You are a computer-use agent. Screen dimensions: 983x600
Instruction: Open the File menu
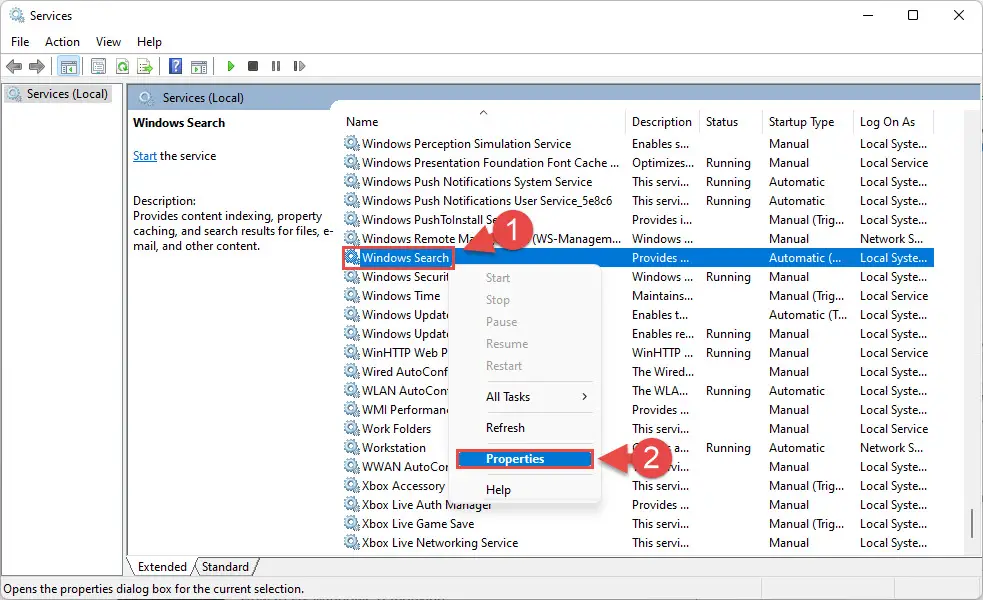[20, 41]
